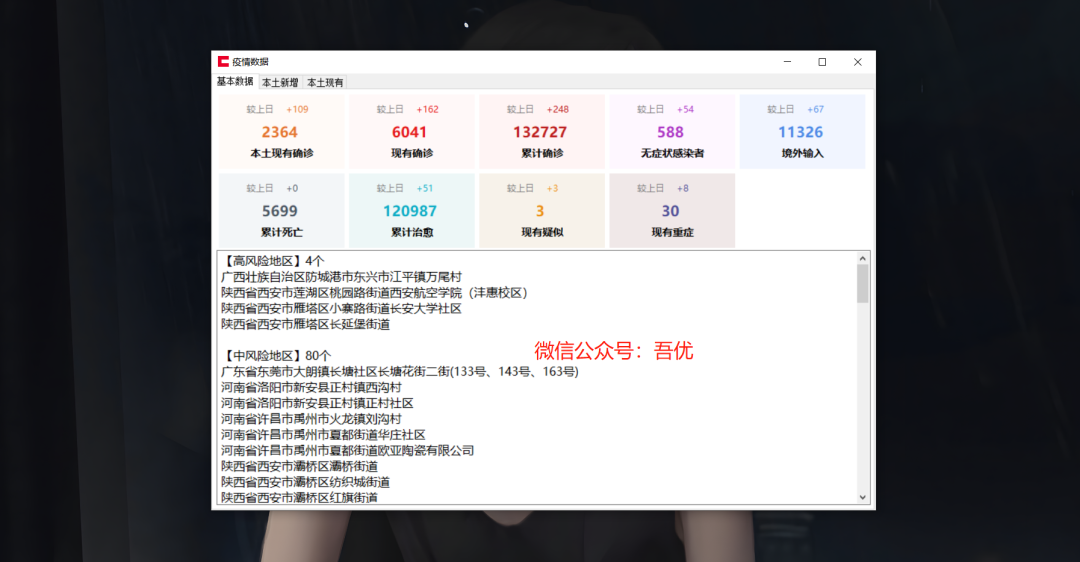Image resolution: width=1080 pixels, height=562 pixels.
Task: Click 河南省洛阳市新安县正村镇西沟村 line
Action: pyautogui.click(x=311, y=388)
